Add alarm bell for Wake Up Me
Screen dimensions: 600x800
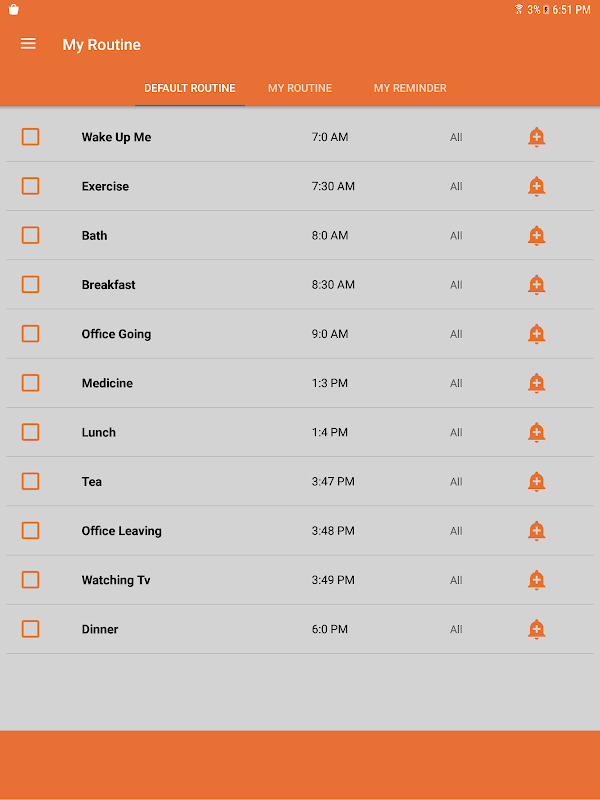pos(536,137)
